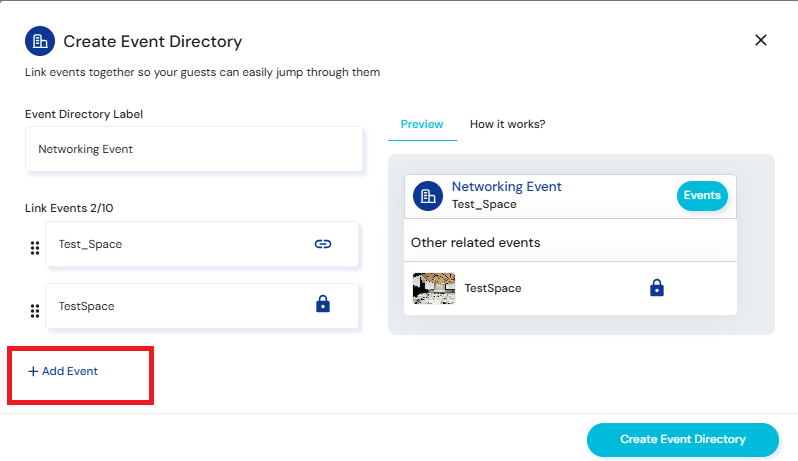The height and width of the screenshot is (461, 798).
Task: Grab the drag handle beside Test_Space
Action: (x=35, y=248)
